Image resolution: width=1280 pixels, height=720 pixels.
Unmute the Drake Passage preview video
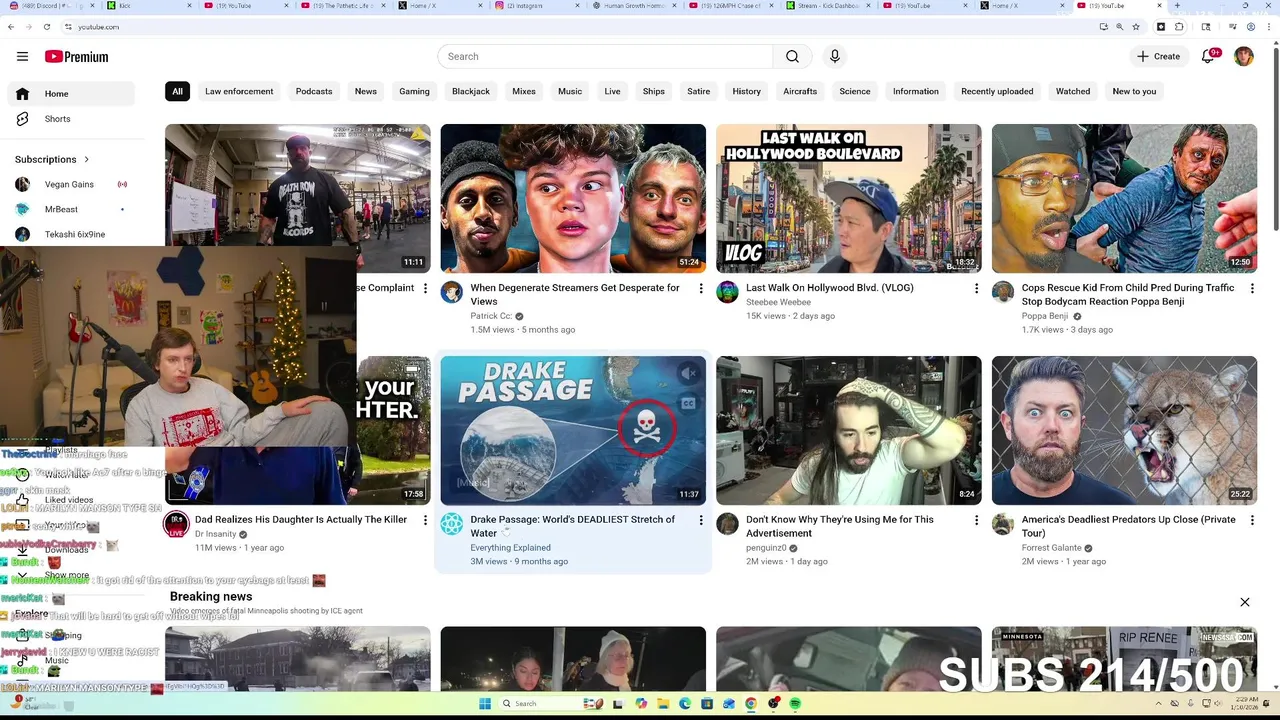point(688,374)
